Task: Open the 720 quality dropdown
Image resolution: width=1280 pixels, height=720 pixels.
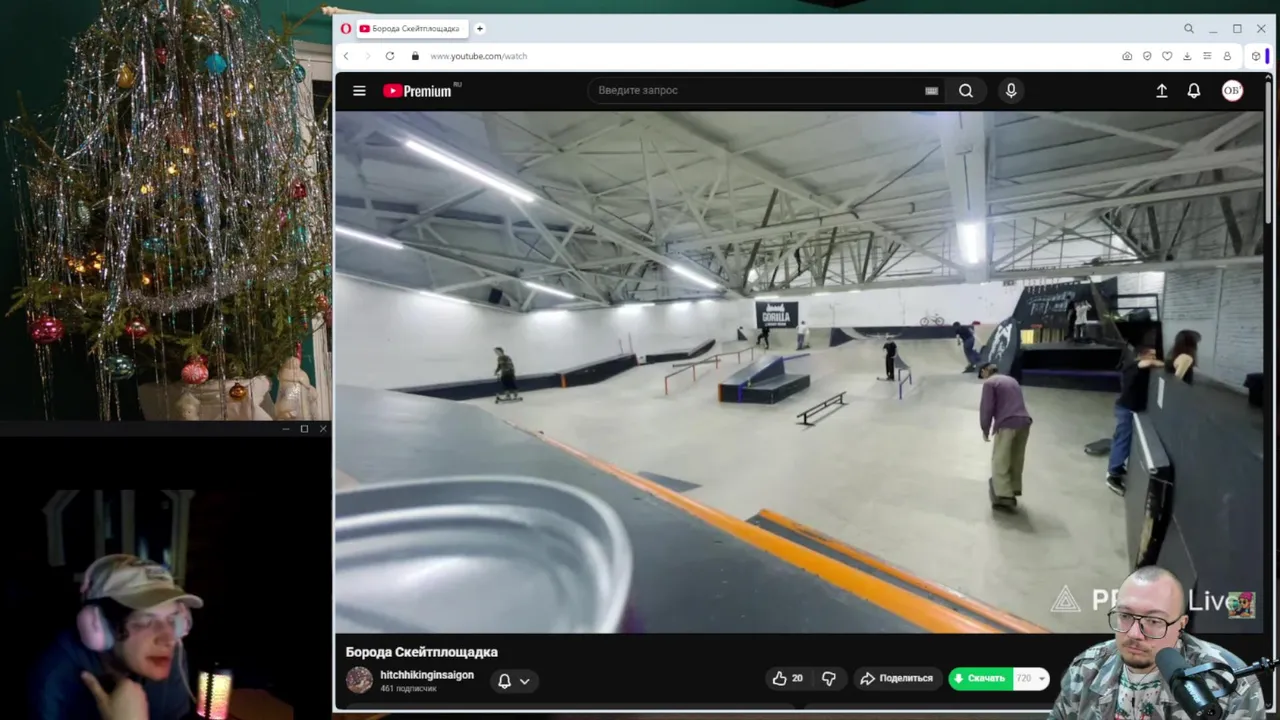Action: (1031, 678)
